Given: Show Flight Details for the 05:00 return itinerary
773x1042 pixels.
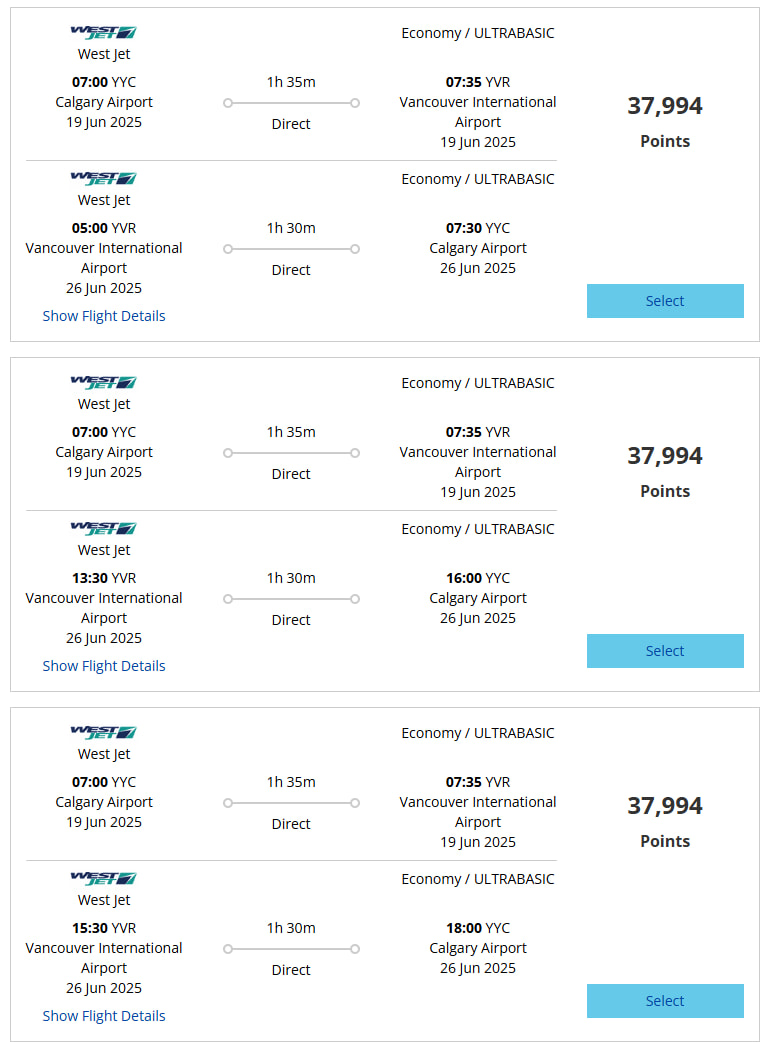Looking at the screenshot, I should click(104, 316).
